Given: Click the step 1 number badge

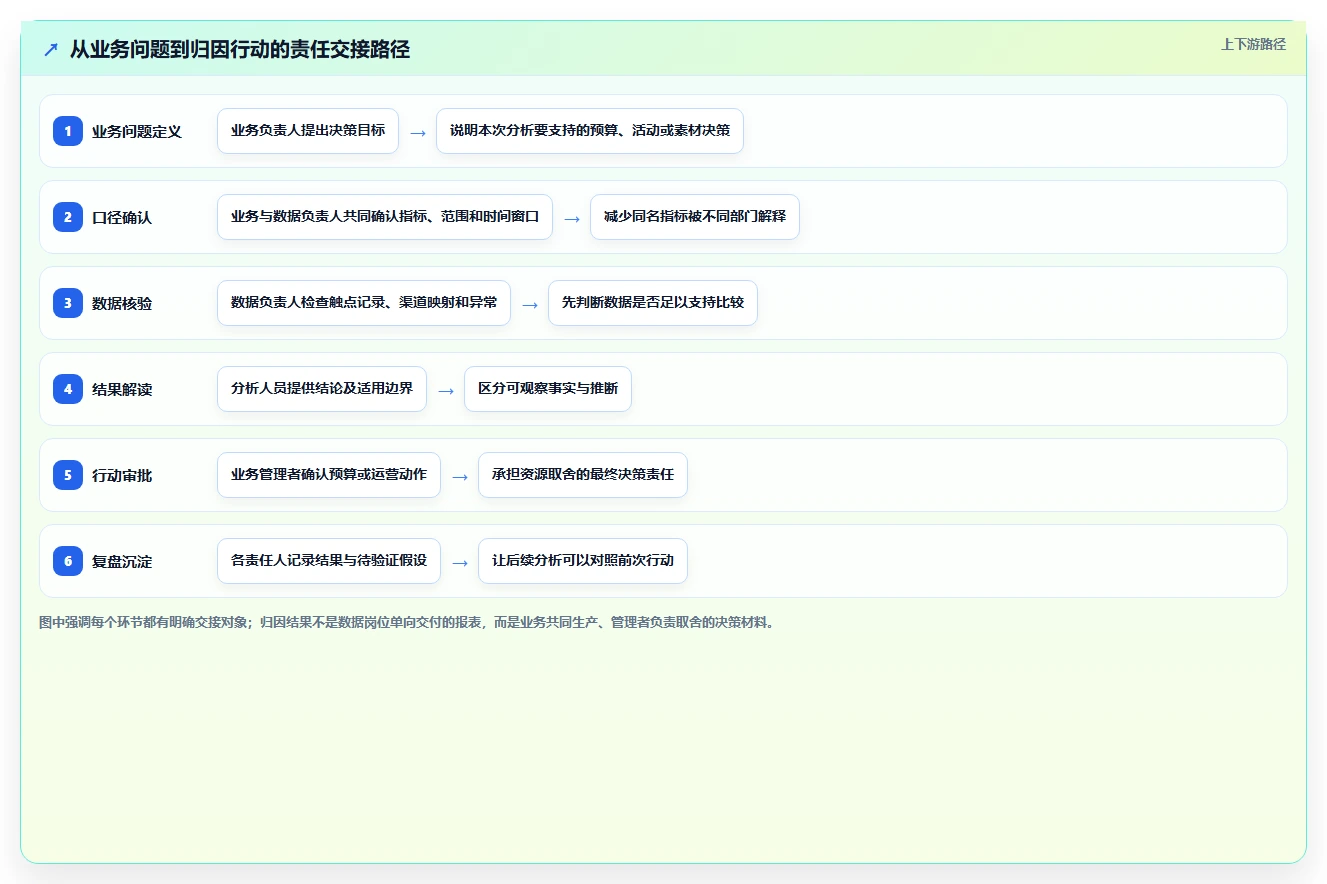Looking at the screenshot, I should tap(68, 131).
